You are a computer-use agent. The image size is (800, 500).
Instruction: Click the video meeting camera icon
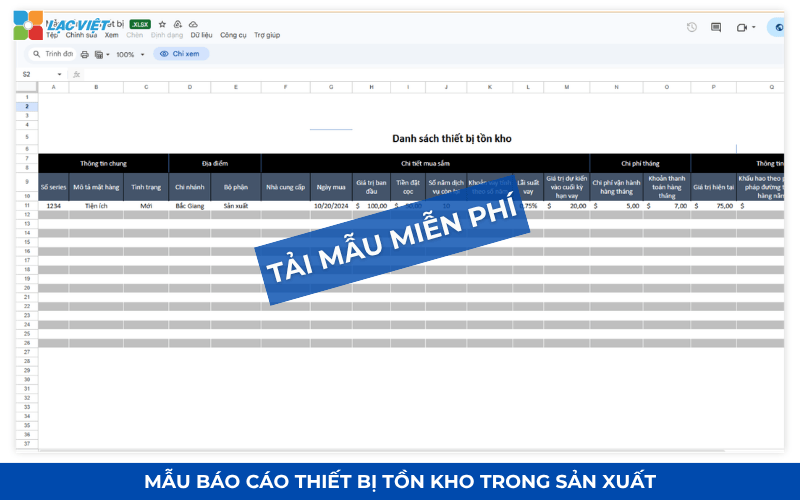(742, 27)
